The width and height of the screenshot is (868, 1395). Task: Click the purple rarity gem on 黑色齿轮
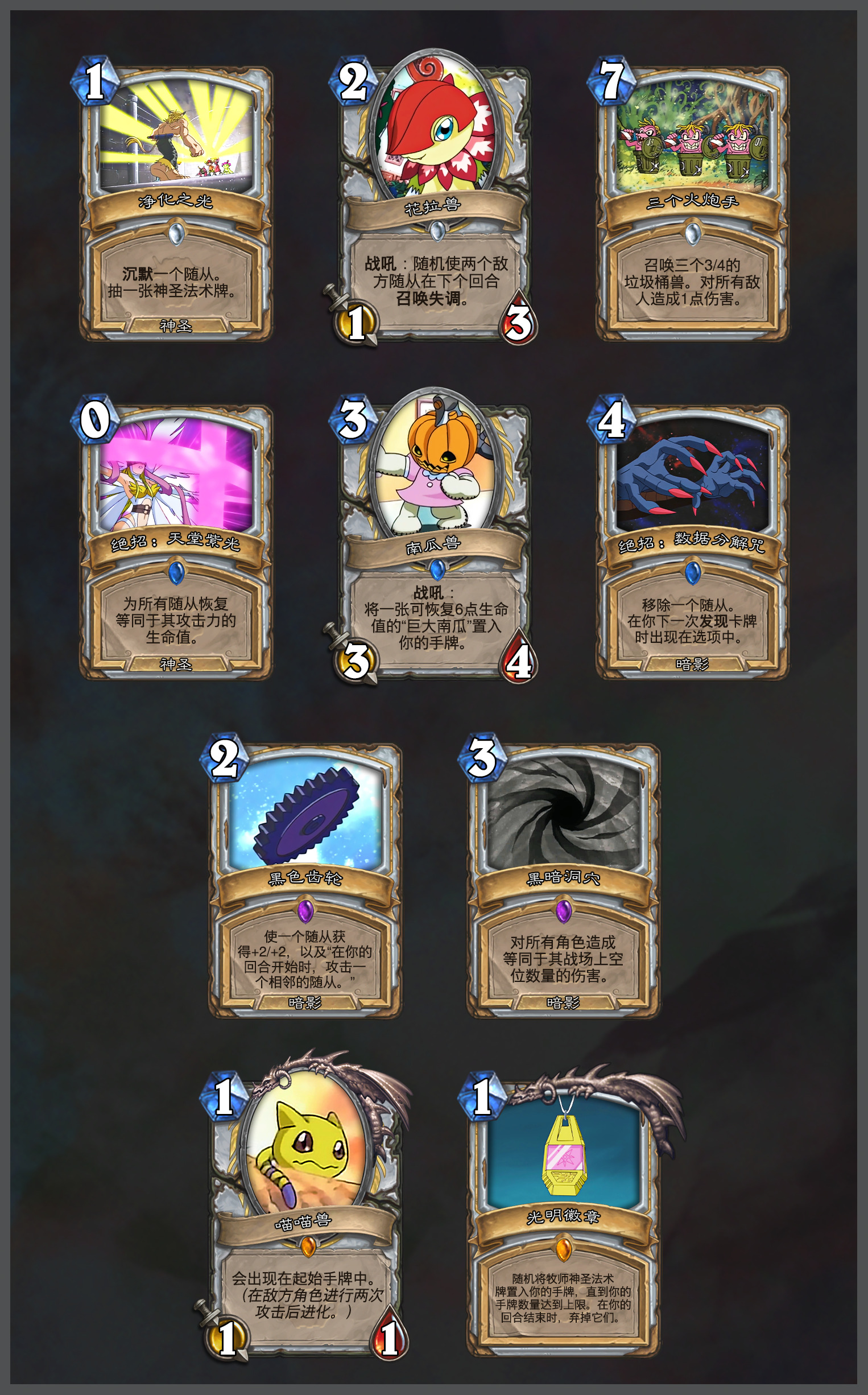(x=305, y=910)
